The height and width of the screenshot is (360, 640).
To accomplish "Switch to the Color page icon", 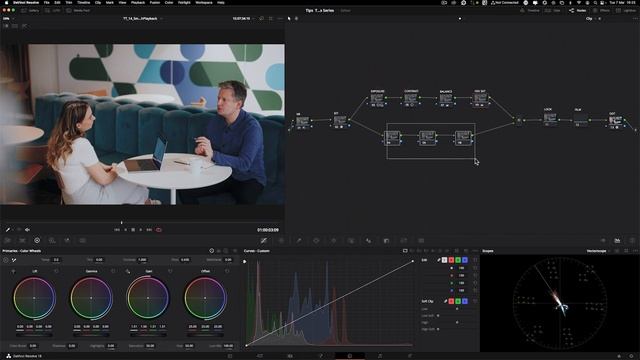I will (x=350, y=356).
